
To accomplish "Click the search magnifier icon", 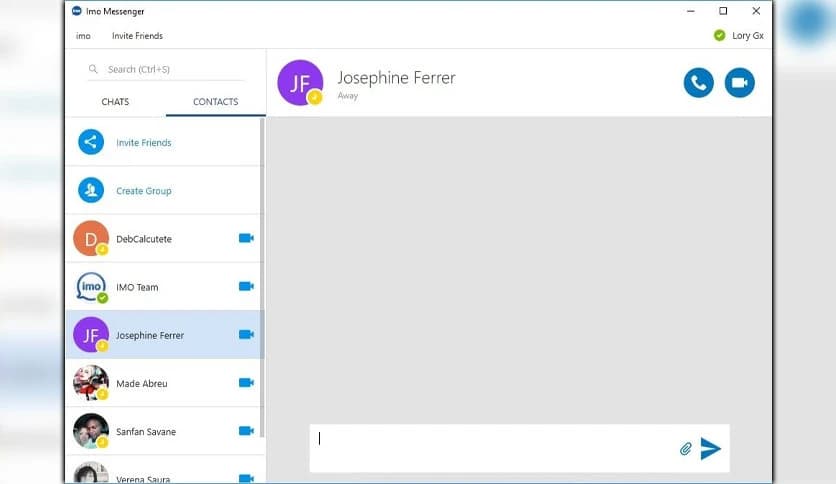I will 93,69.
